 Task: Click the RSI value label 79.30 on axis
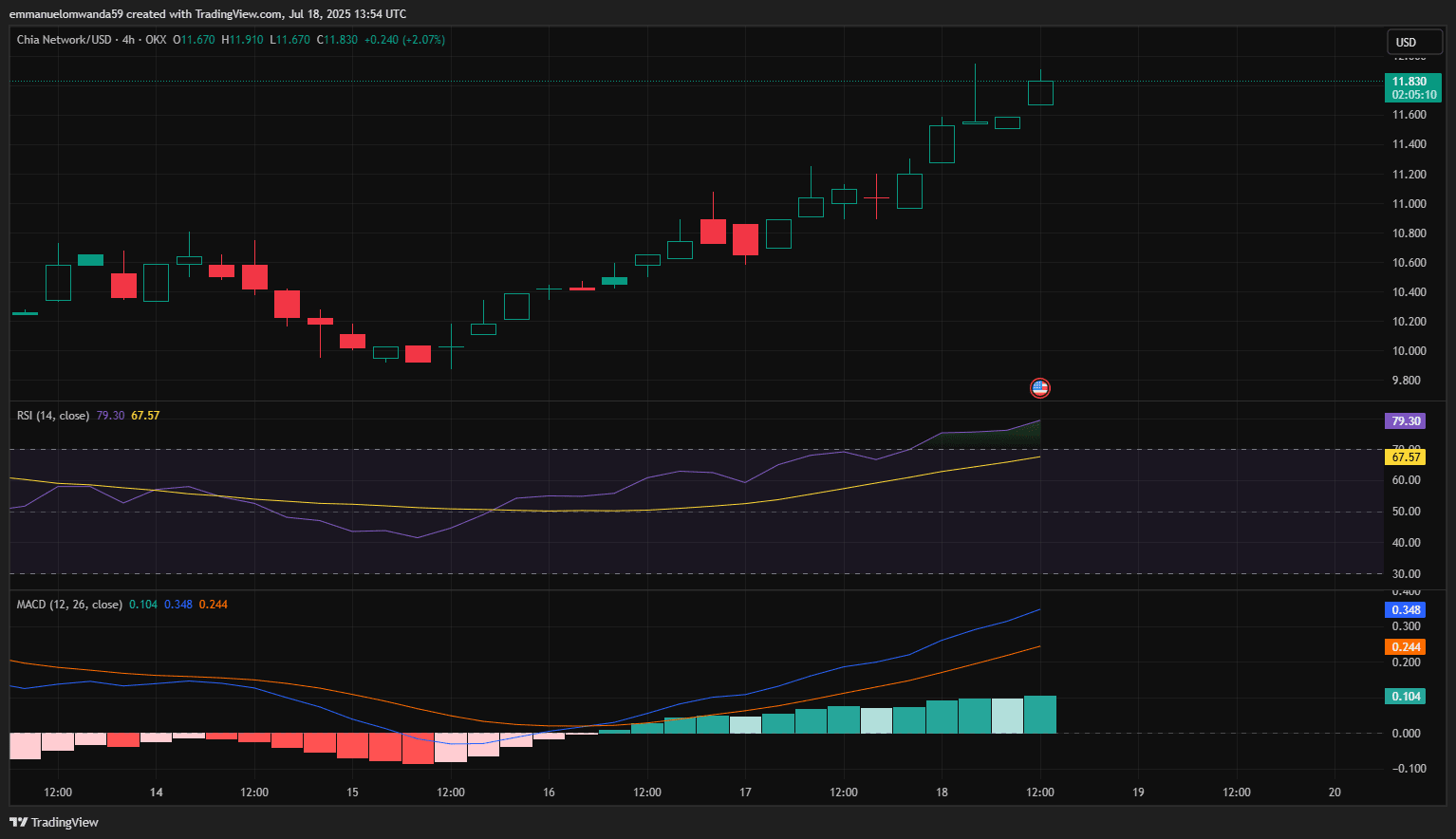[1406, 421]
